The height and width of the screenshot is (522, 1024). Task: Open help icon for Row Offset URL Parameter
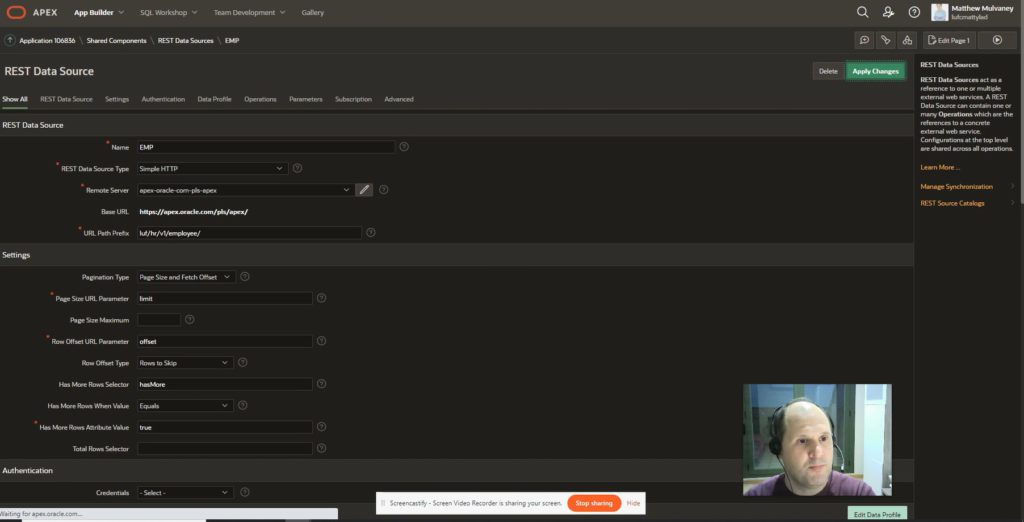coord(321,341)
